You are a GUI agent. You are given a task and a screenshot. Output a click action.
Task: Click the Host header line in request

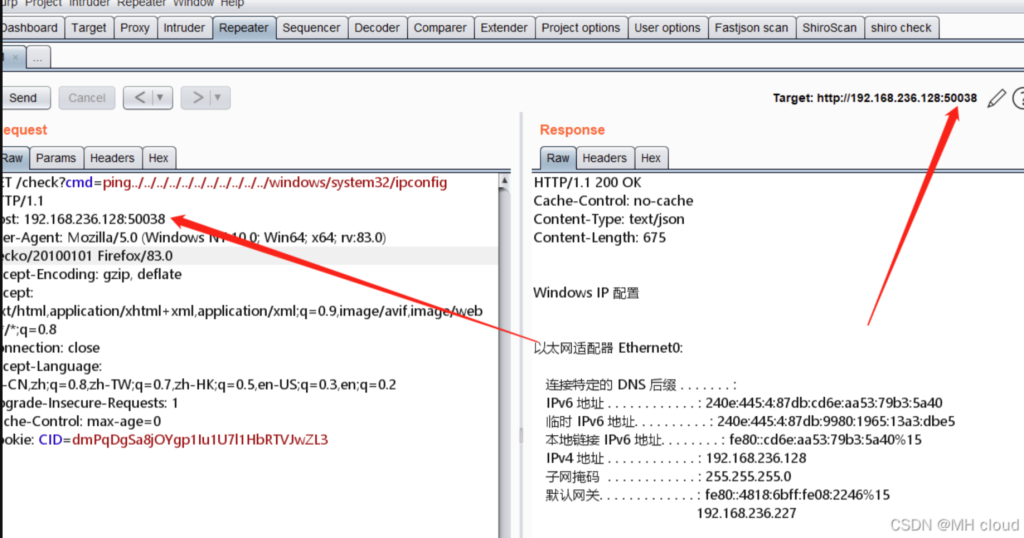tap(84, 219)
